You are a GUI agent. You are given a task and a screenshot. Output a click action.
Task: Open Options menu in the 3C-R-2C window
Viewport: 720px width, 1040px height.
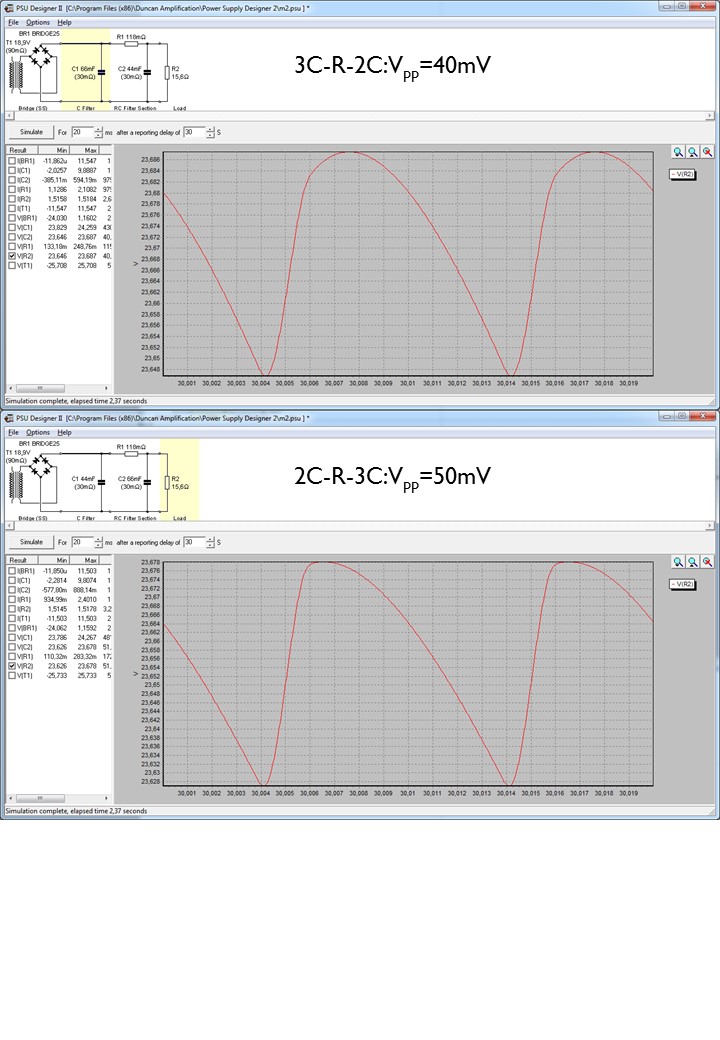38,23
